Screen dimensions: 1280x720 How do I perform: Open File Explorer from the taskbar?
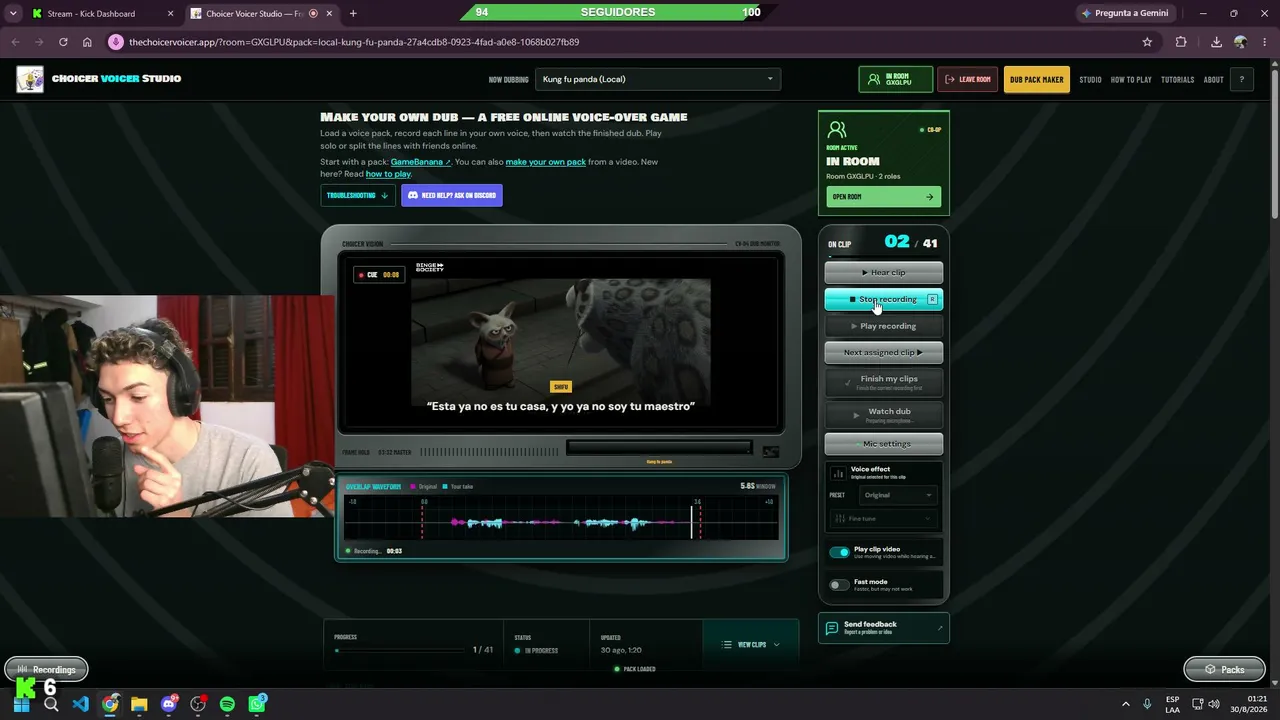pos(139,704)
